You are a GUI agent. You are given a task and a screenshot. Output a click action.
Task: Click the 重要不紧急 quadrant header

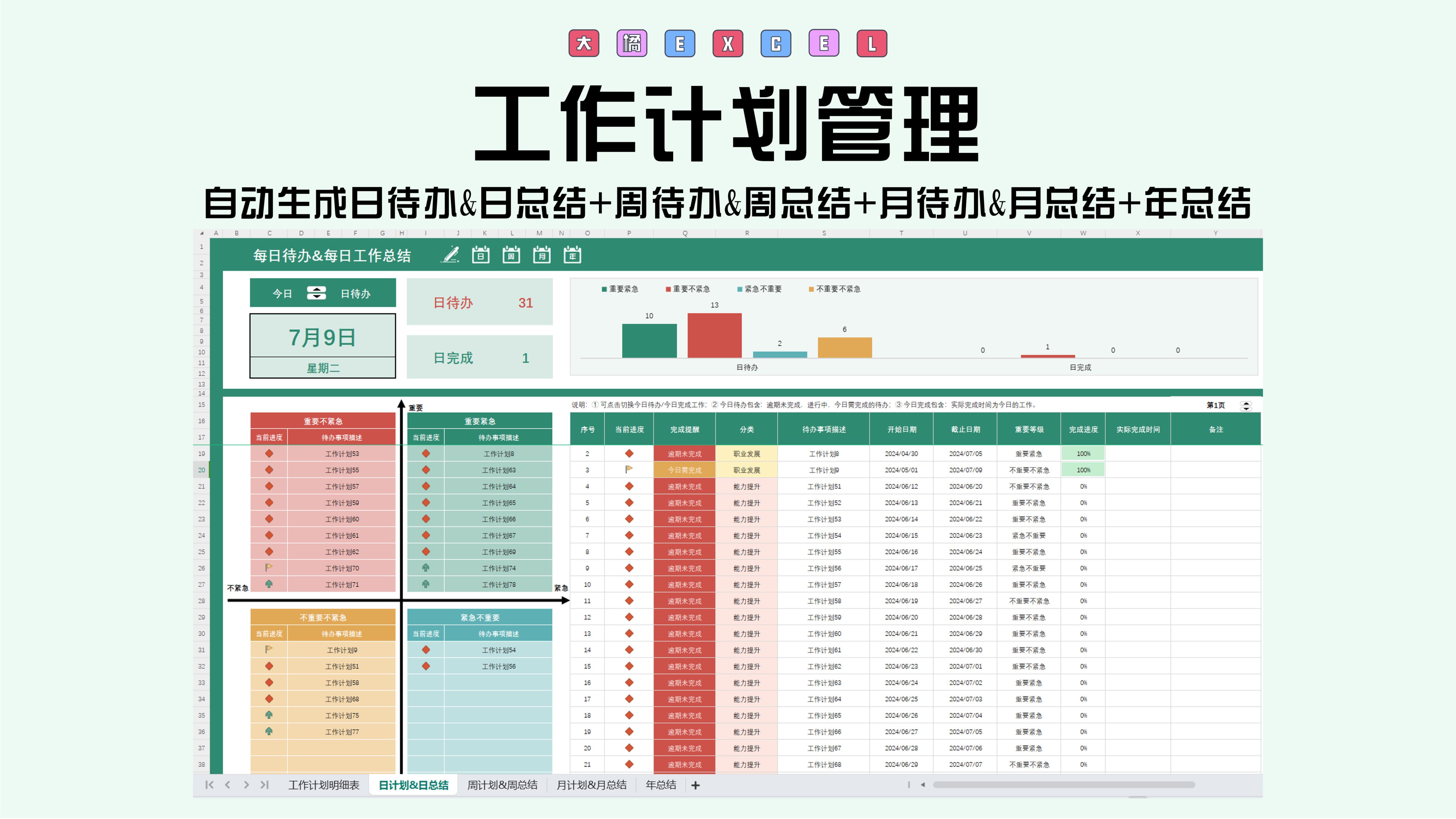(323, 421)
